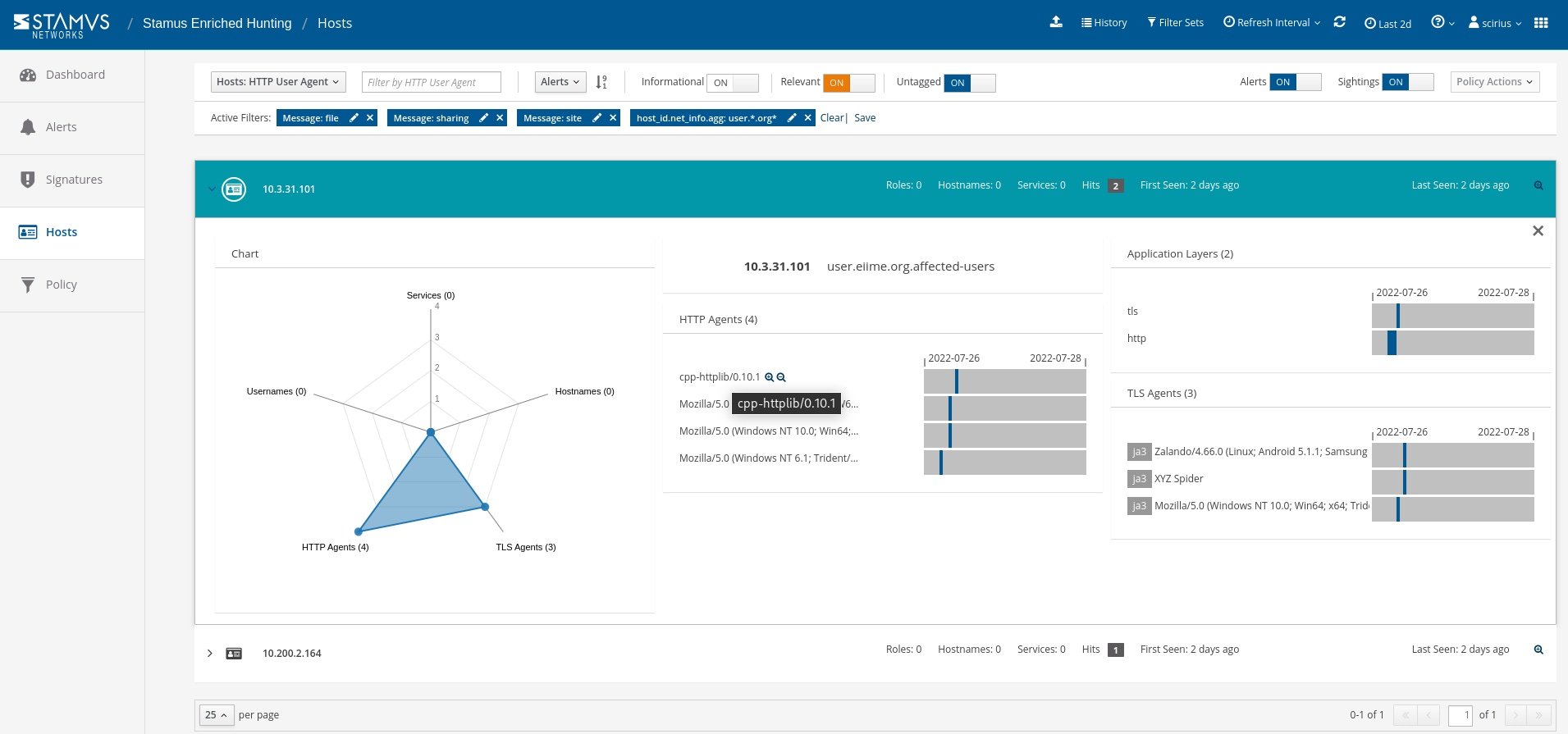Toggle the Relevant switch
Viewport: 1568px width, 734px height.
point(849,83)
